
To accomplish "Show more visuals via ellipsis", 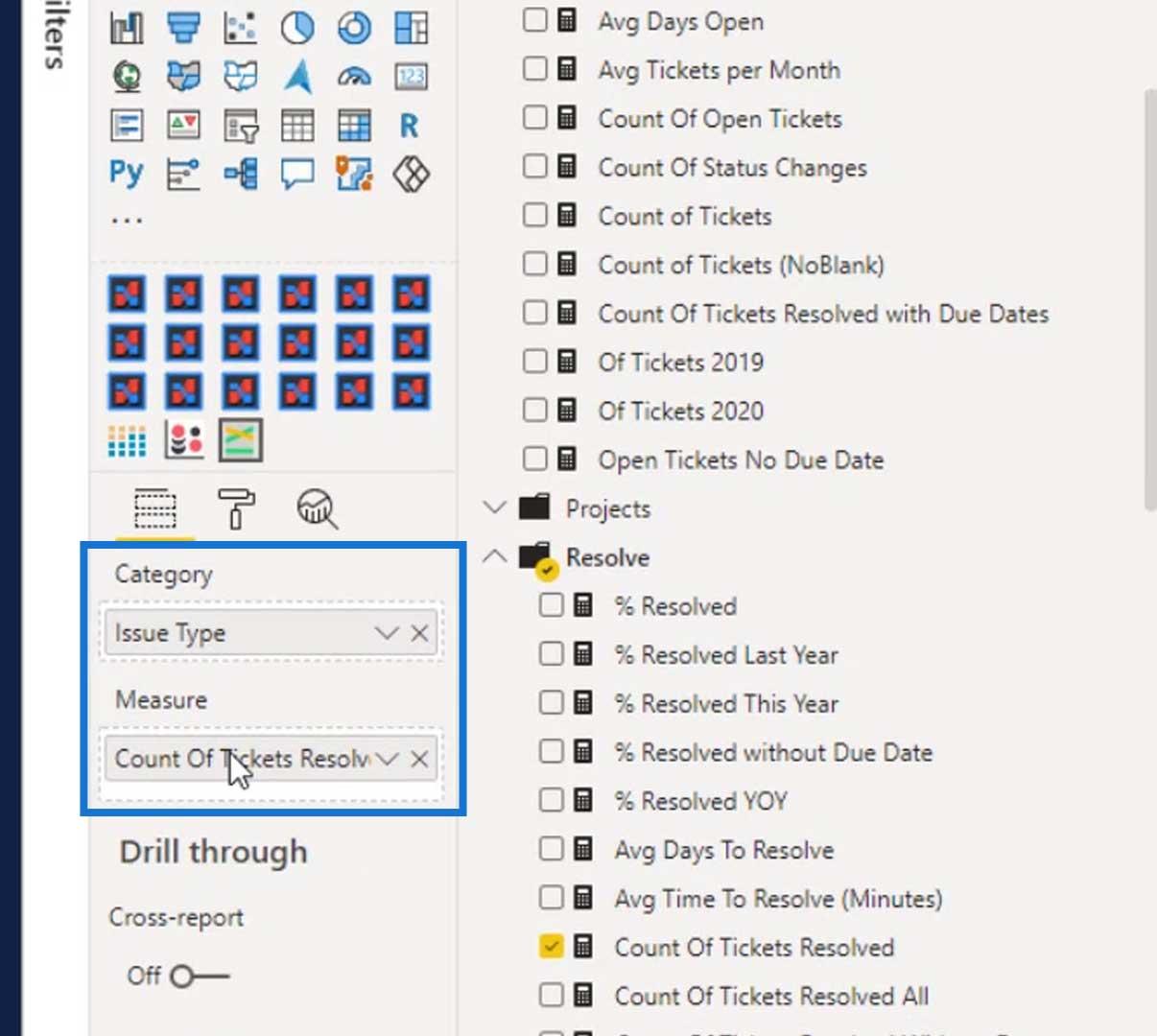I will pyautogui.click(x=127, y=221).
